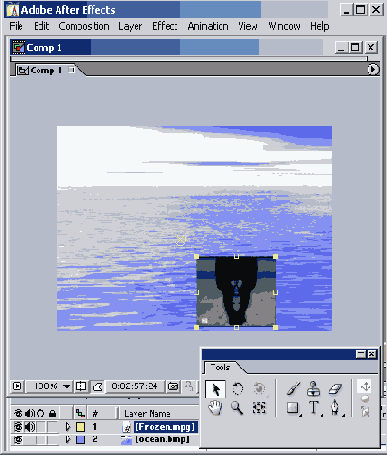Click the ocean.bmp layer thumbnail icon
This screenshot has width=387, height=455.
(x=126, y=440)
